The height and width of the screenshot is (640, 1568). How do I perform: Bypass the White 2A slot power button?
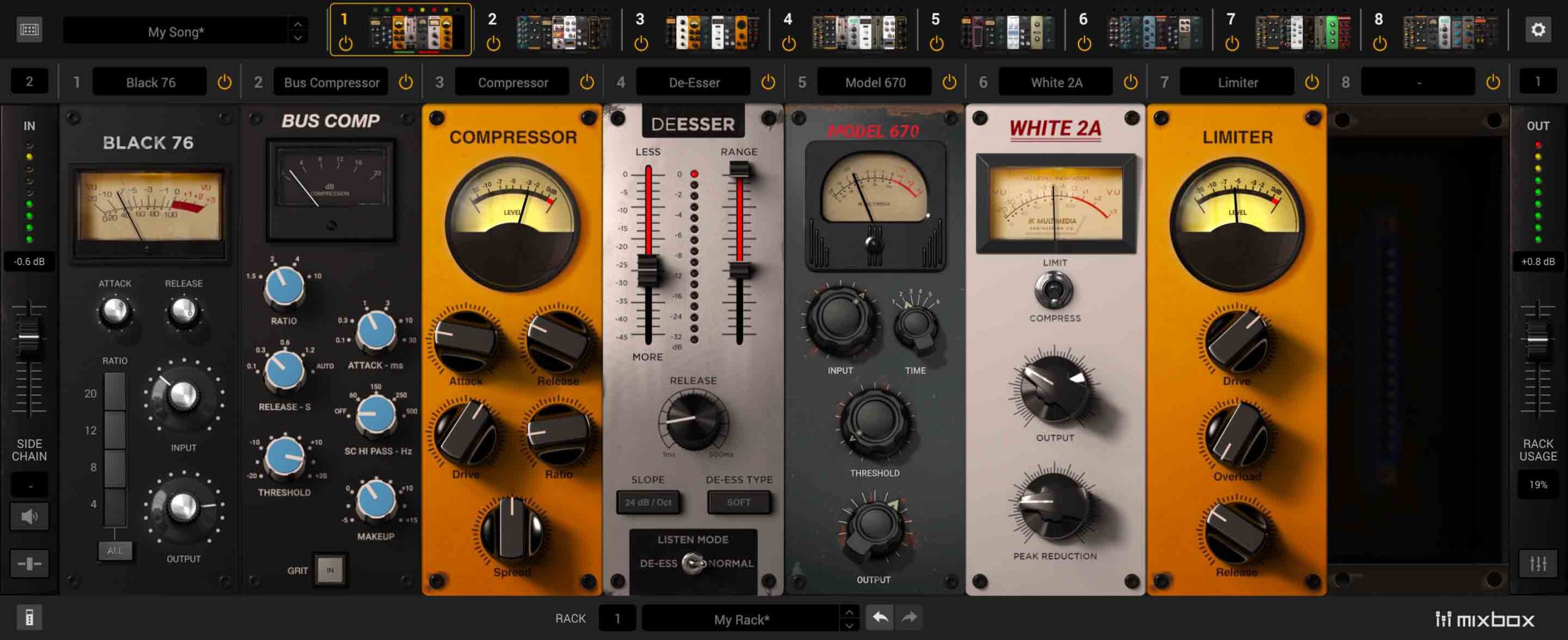point(1131,81)
